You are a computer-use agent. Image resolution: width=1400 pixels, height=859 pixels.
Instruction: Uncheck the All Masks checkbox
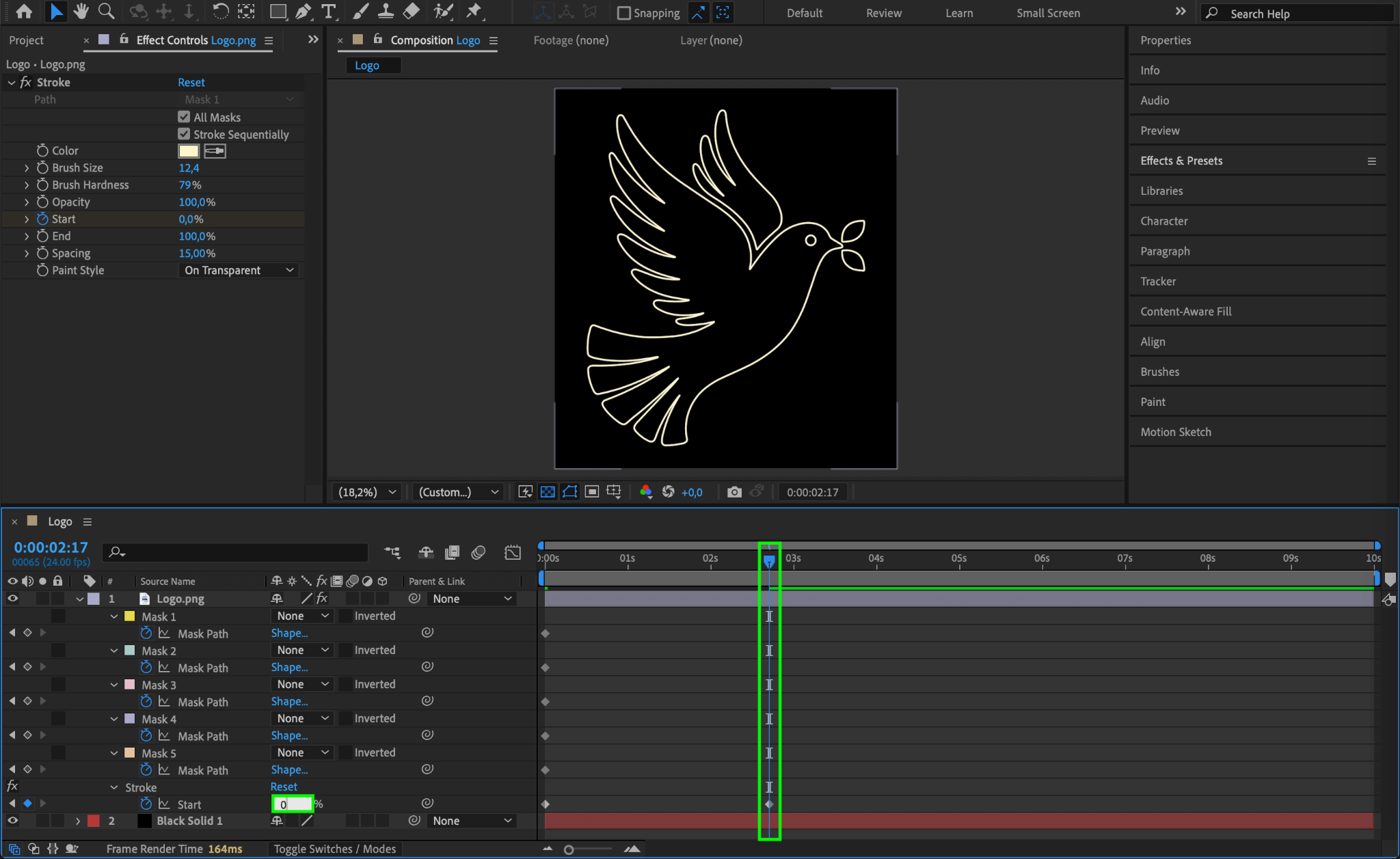pyautogui.click(x=184, y=117)
